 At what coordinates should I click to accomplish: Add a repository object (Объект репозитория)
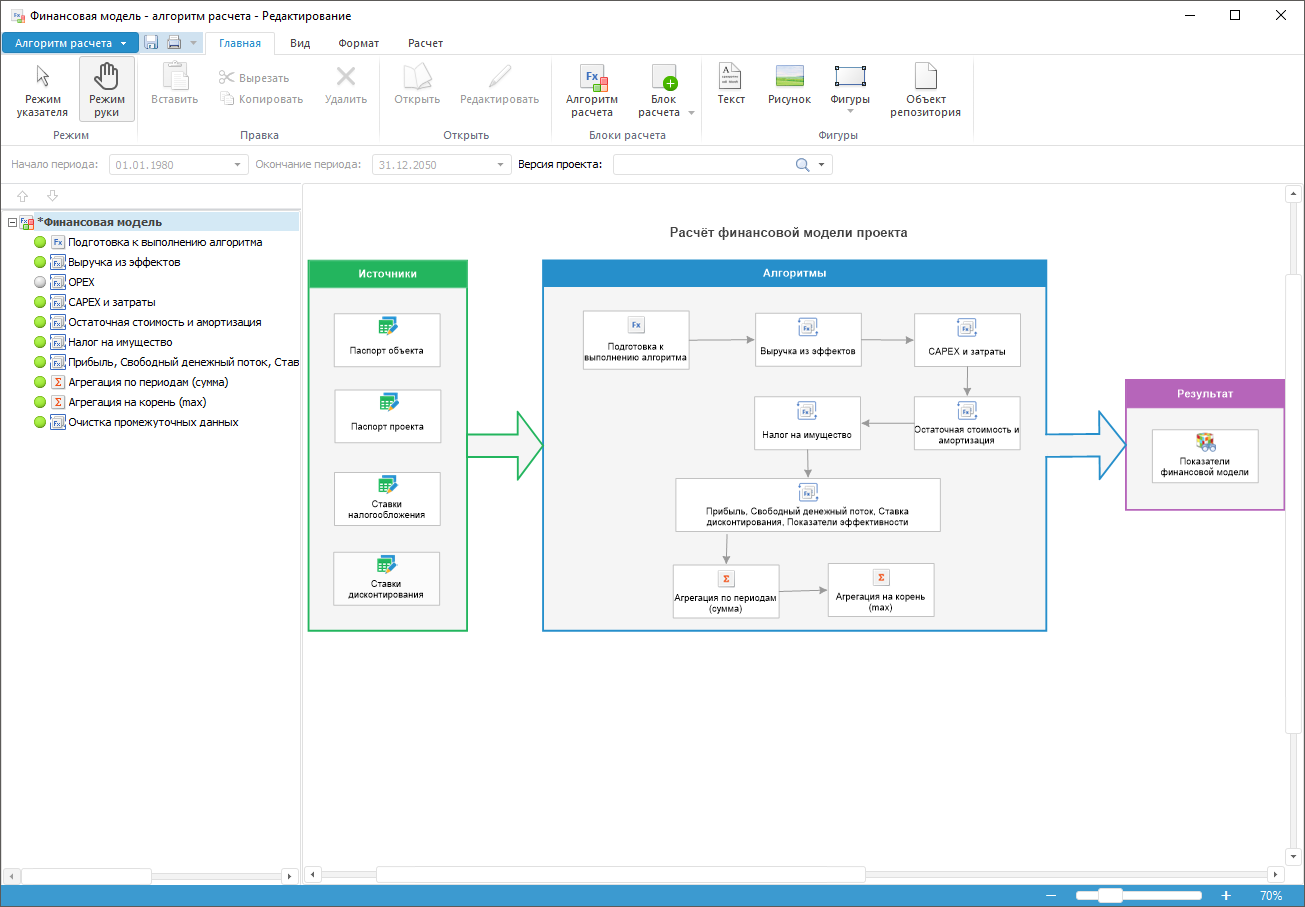(x=925, y=90)
